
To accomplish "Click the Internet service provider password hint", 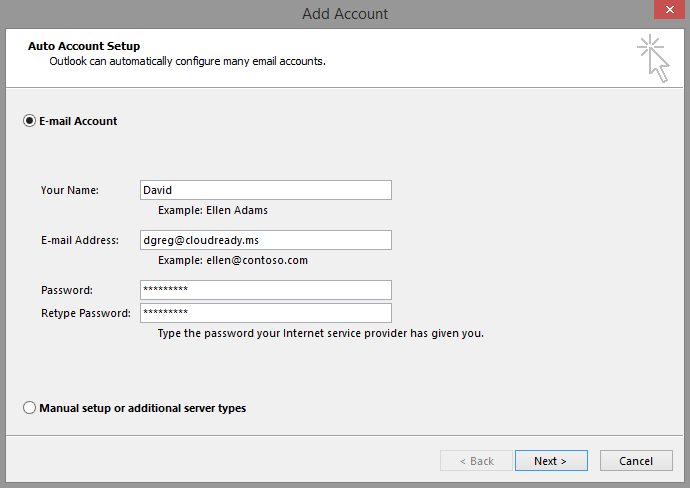I will [x=321, y=333].
